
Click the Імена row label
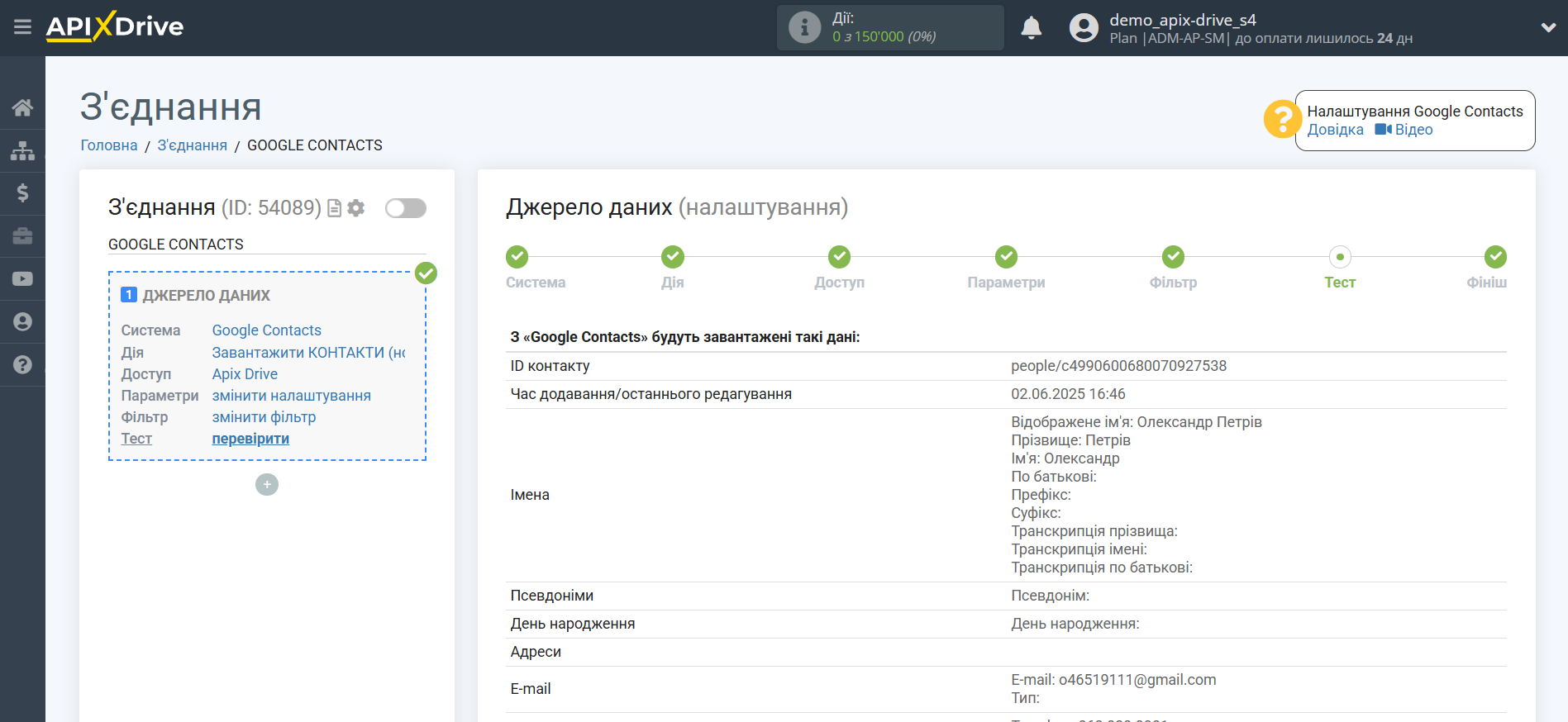coord(530,495)
